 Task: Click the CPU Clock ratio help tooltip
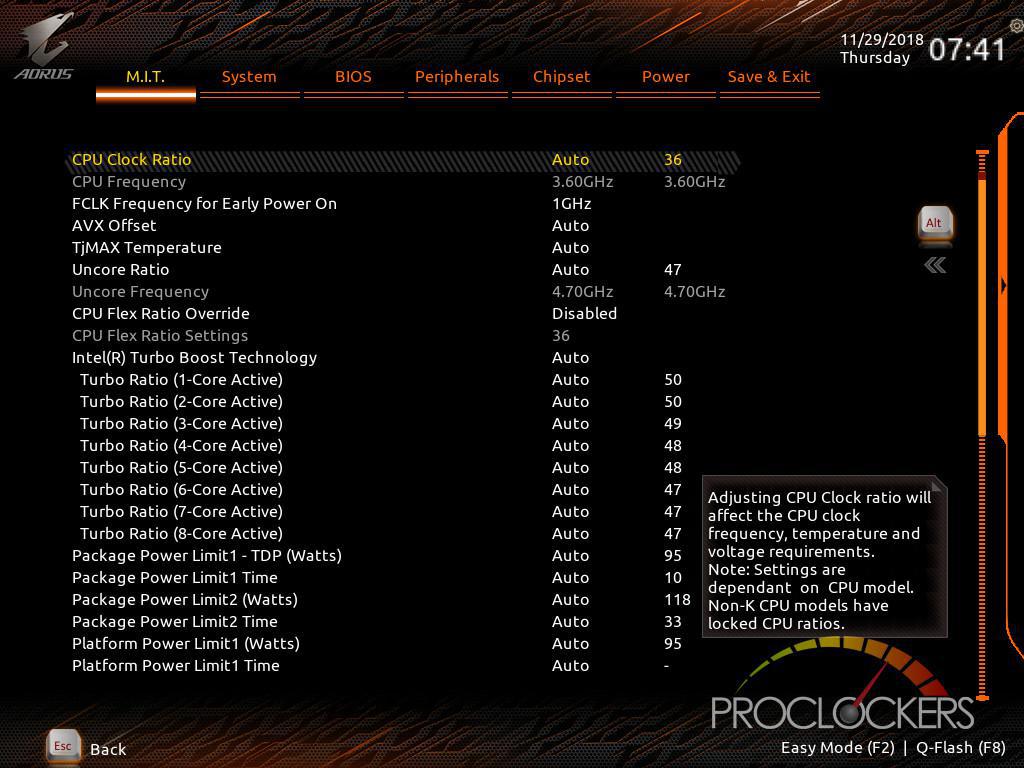pyautogui.click(x=824, y=557)
